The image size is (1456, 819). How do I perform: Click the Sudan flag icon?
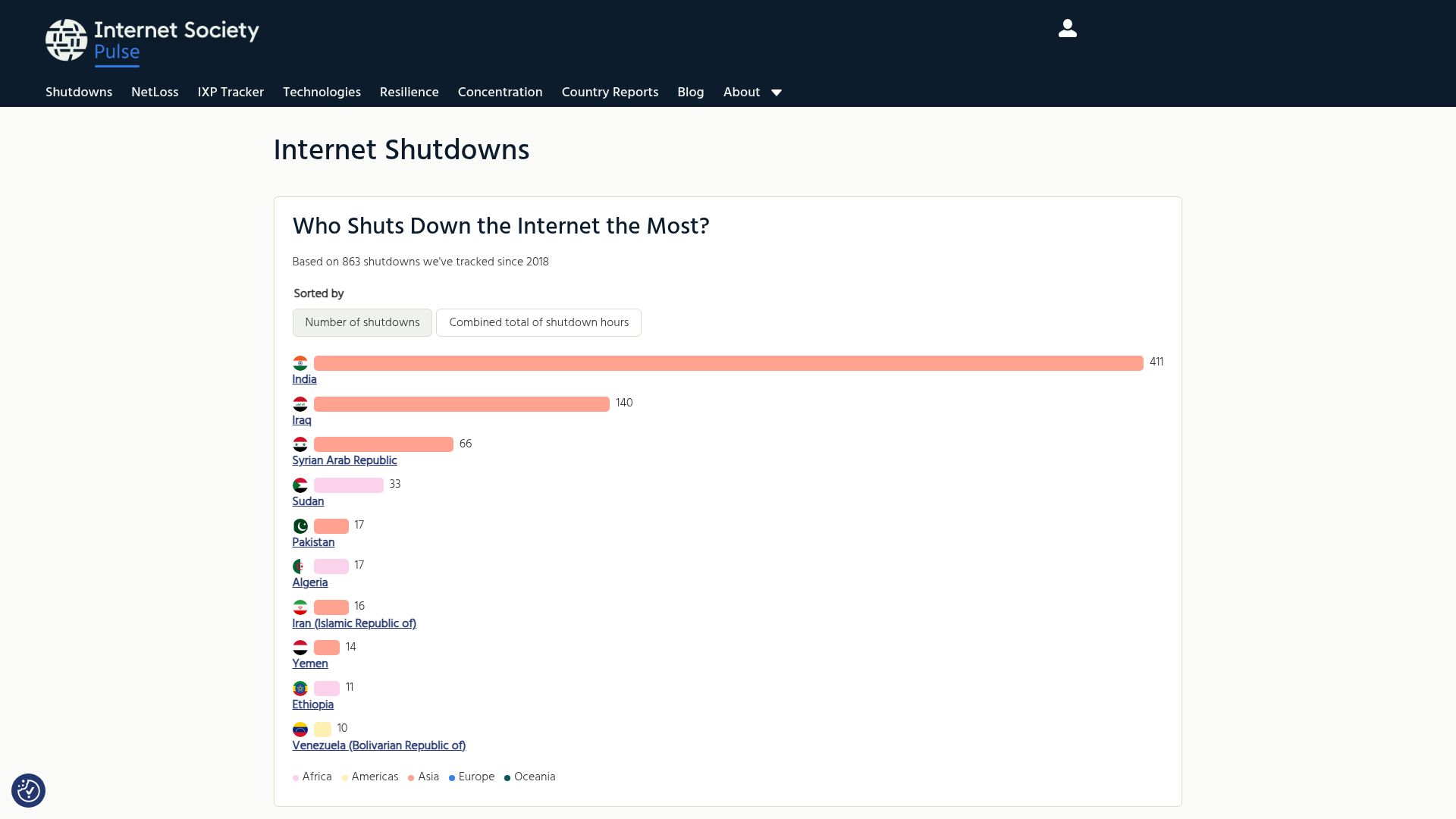coord(300,485)
